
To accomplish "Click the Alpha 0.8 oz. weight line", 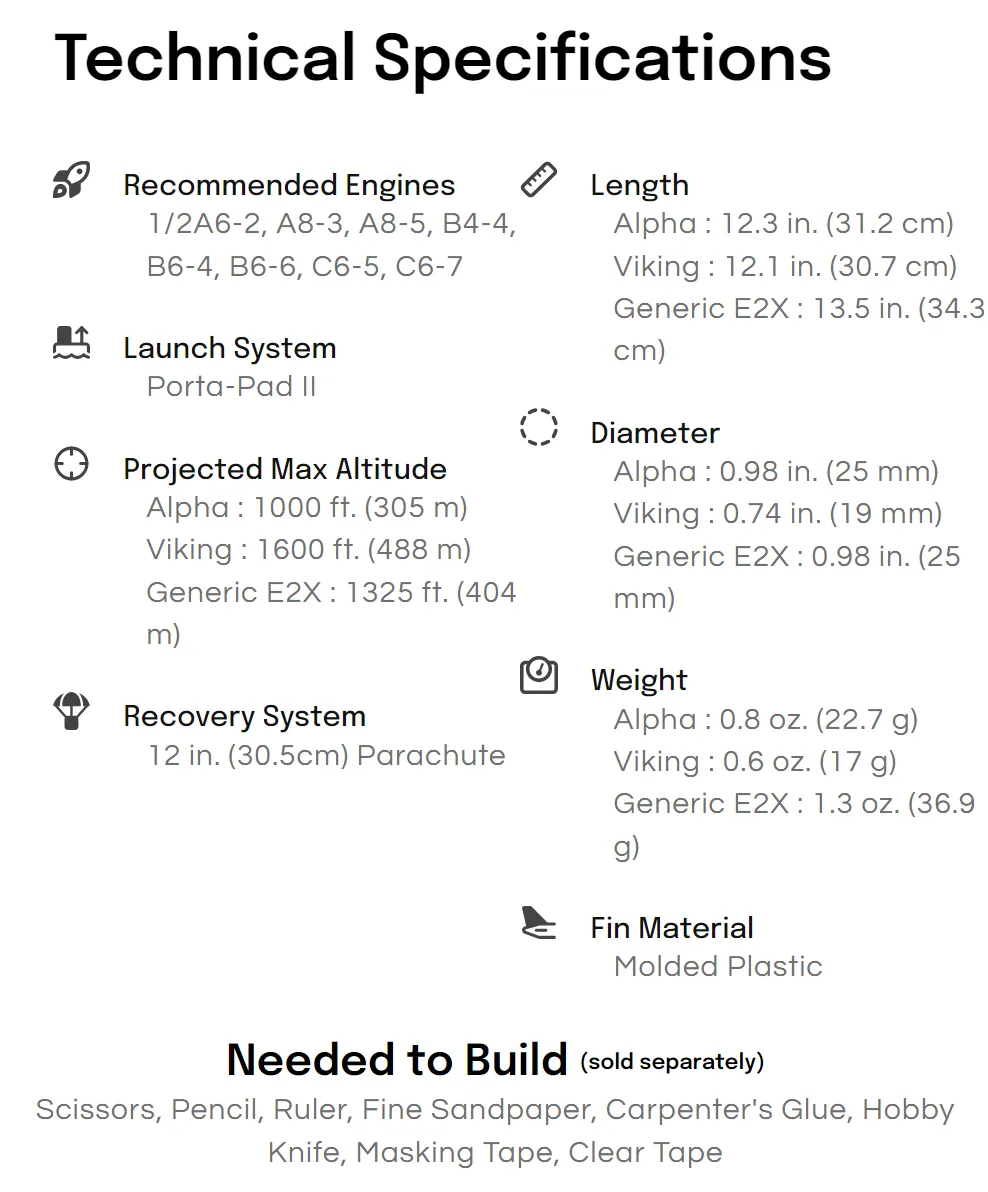I will pyautogui.click(x=766, y=719).
